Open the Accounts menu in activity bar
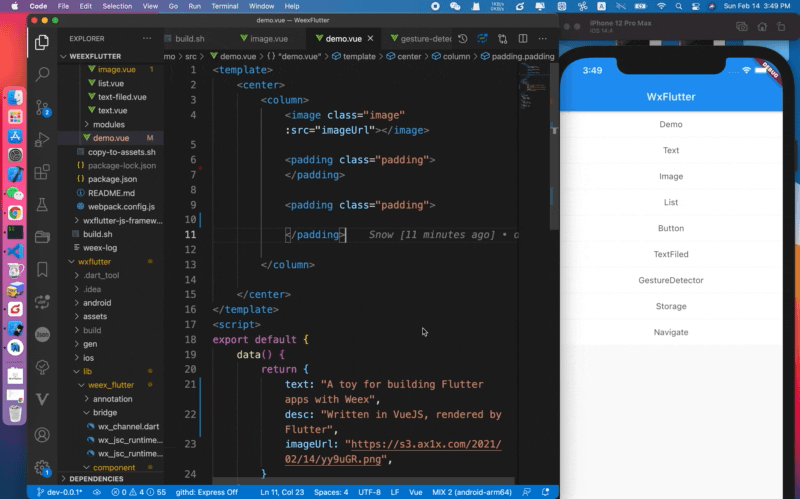Image resolution: width=800 pixels, height=499 pixels. tap(42, 435)
